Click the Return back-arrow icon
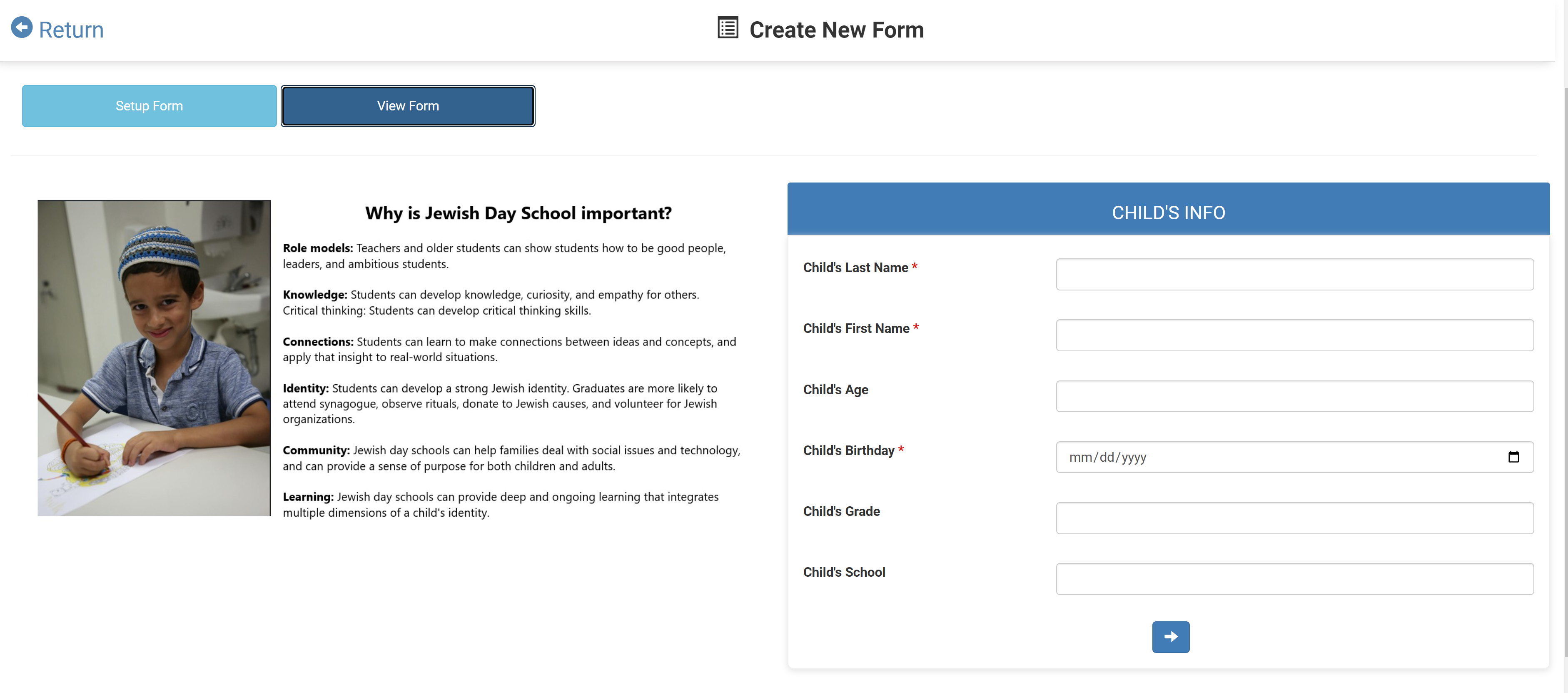 [22, 28]
